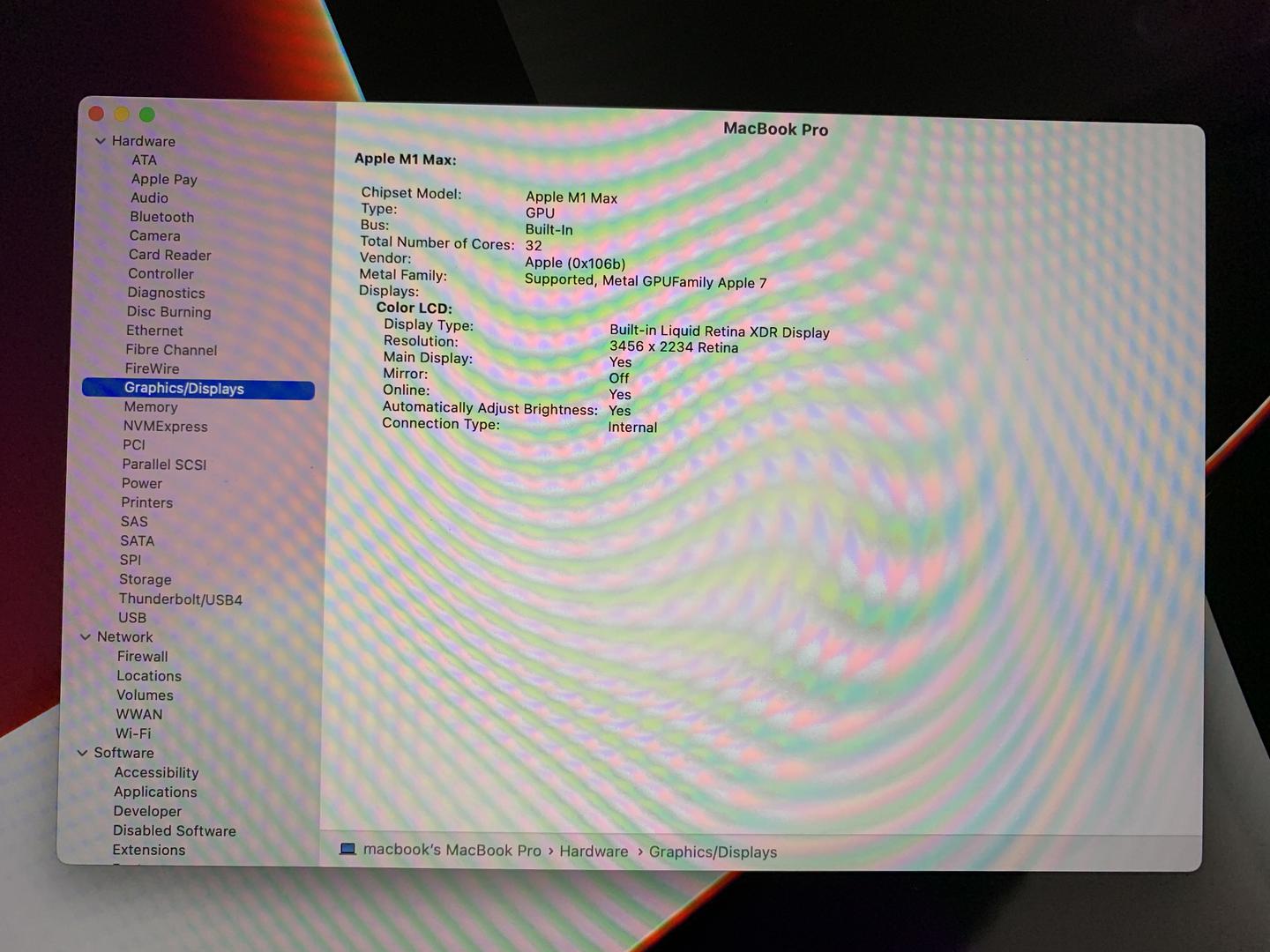The width and height of the screenshot is (1270, 952).
Task: Select Extensions under Software
Action: [149, 851]
